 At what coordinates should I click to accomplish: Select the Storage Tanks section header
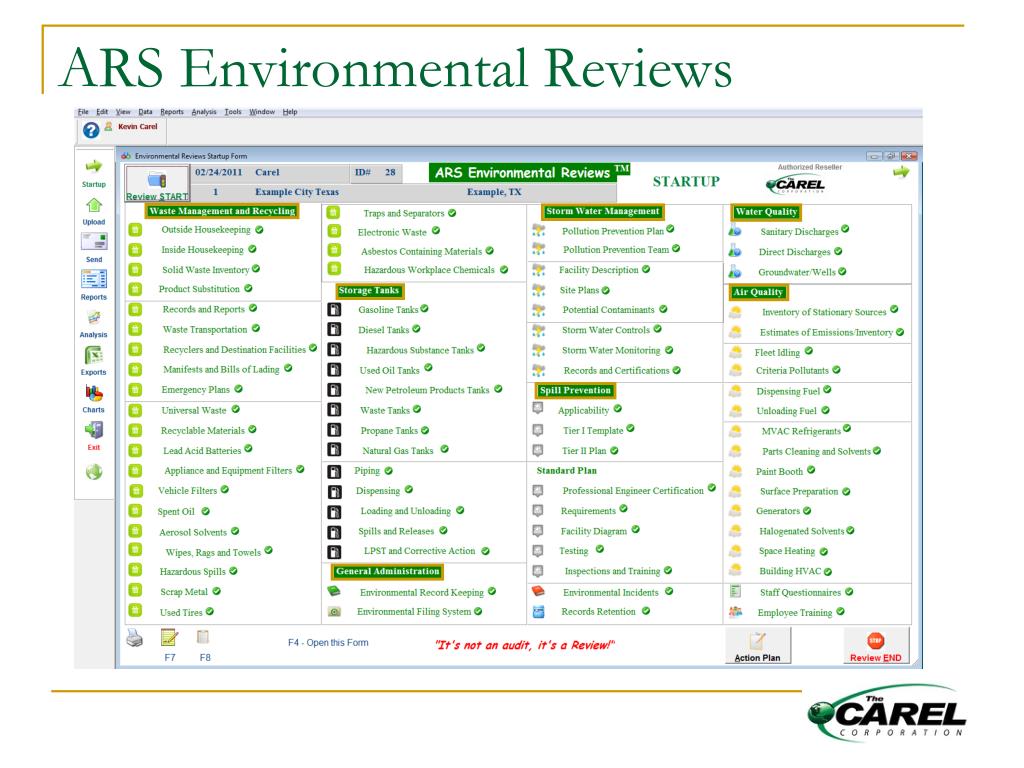369,291
